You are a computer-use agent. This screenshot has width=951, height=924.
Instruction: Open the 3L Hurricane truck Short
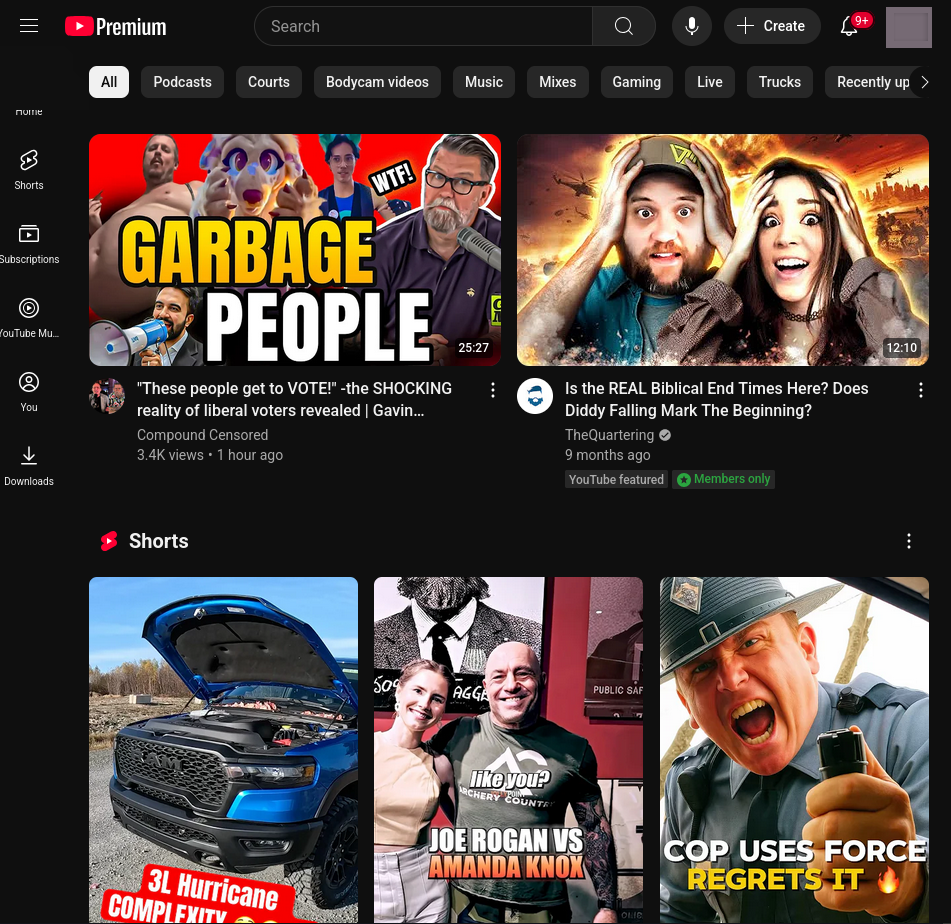223,750
